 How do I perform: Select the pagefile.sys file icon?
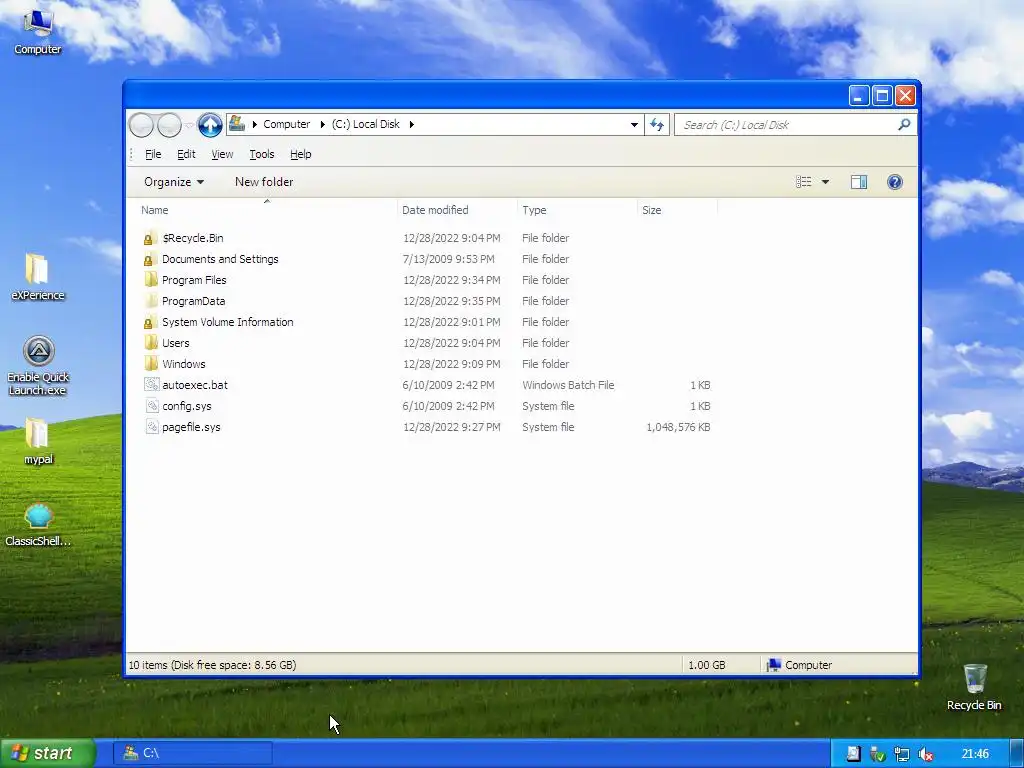coord(151,426)
